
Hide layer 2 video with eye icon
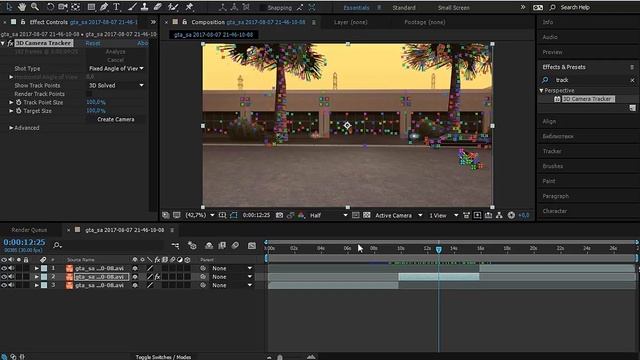point(4,277)
